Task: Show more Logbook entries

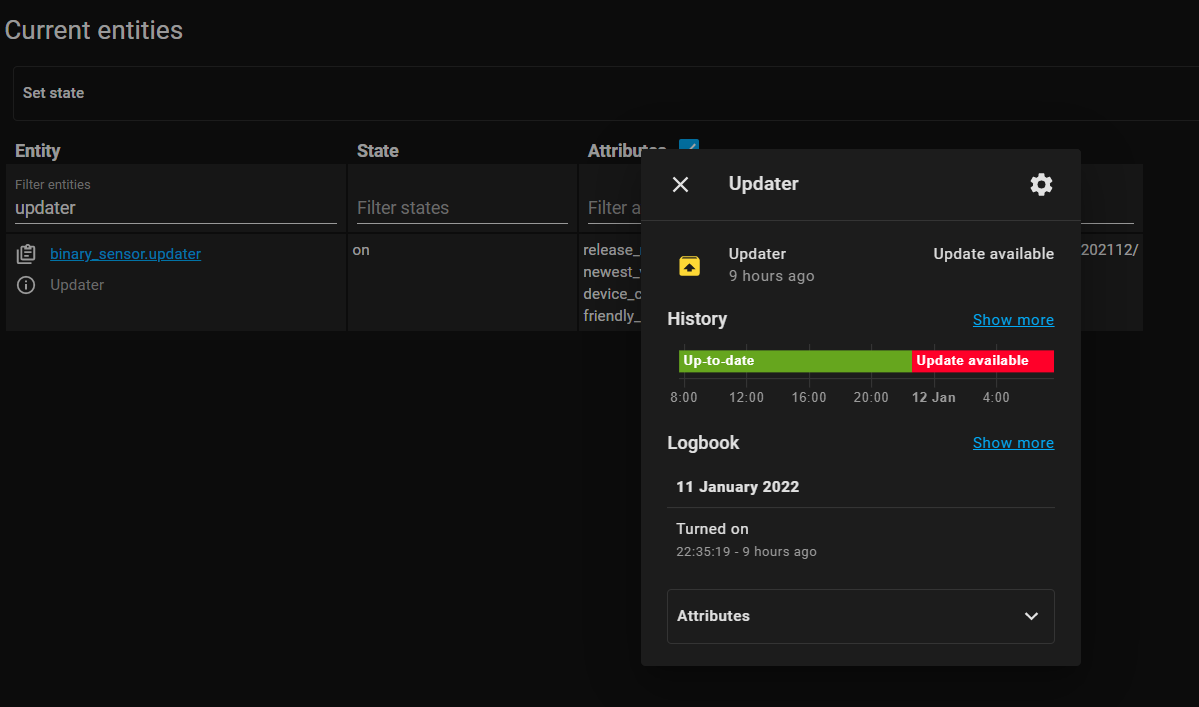Action: point(1012,443)
